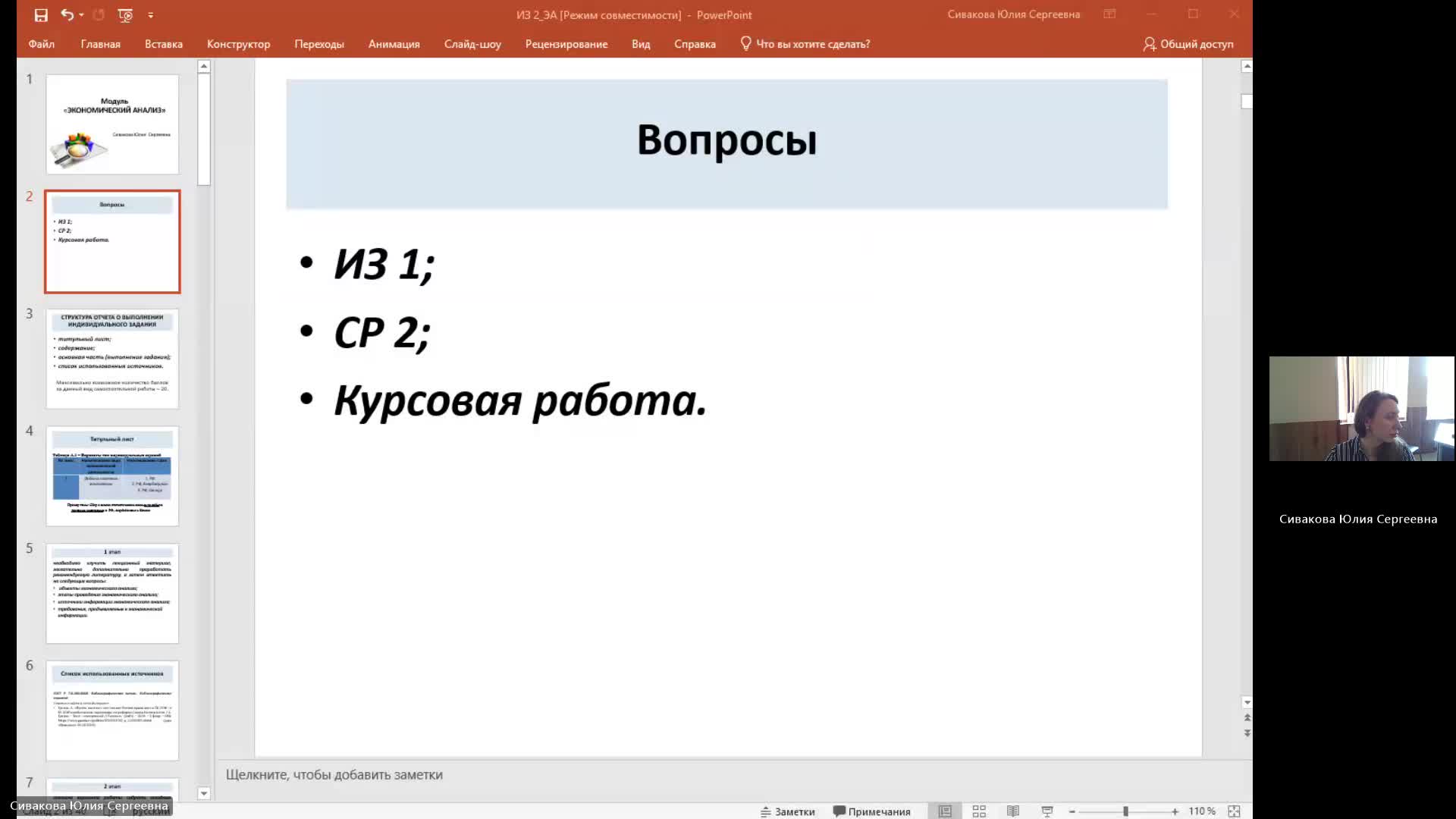Image resolution: width=1456 pixels, height=819 pixels.
Task: Select slide 6 thumbnail 'Список использованных источников'
Action: click(112, 711)
